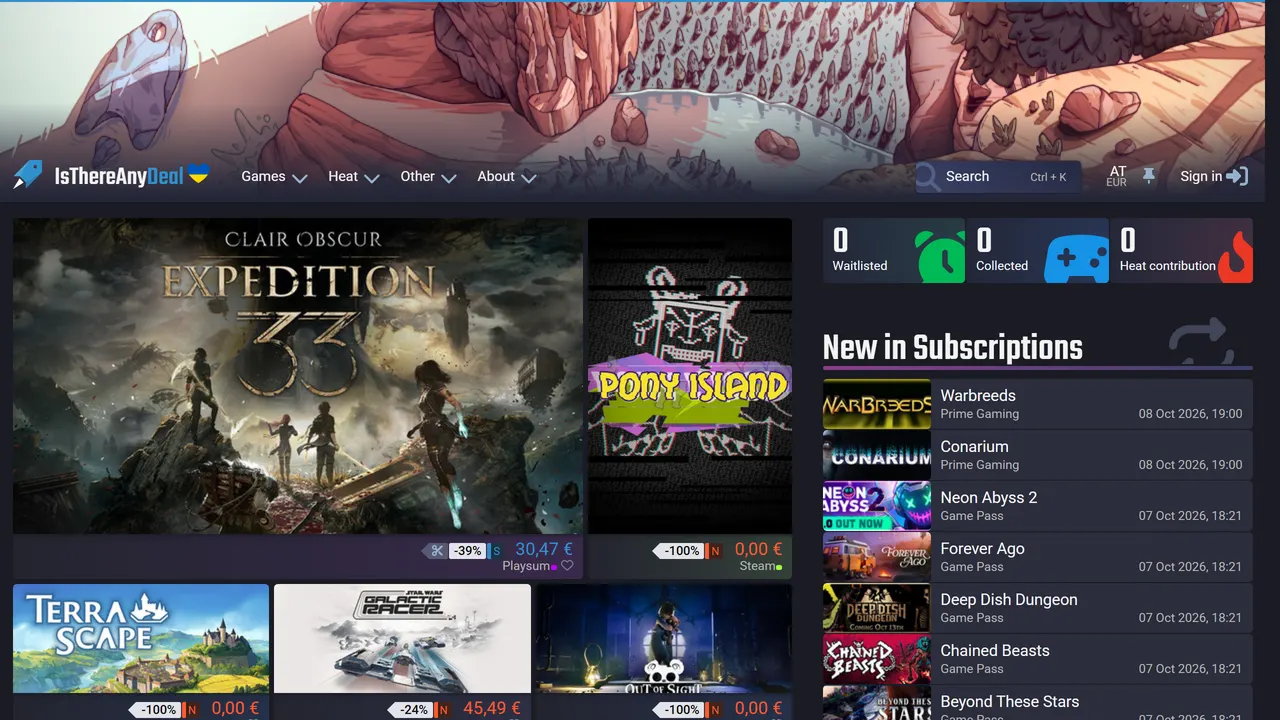The height and width of the screenshot is (720, 1280).
Task: Click the sign-in arrow icon
Action: (x=1238, y=176)
